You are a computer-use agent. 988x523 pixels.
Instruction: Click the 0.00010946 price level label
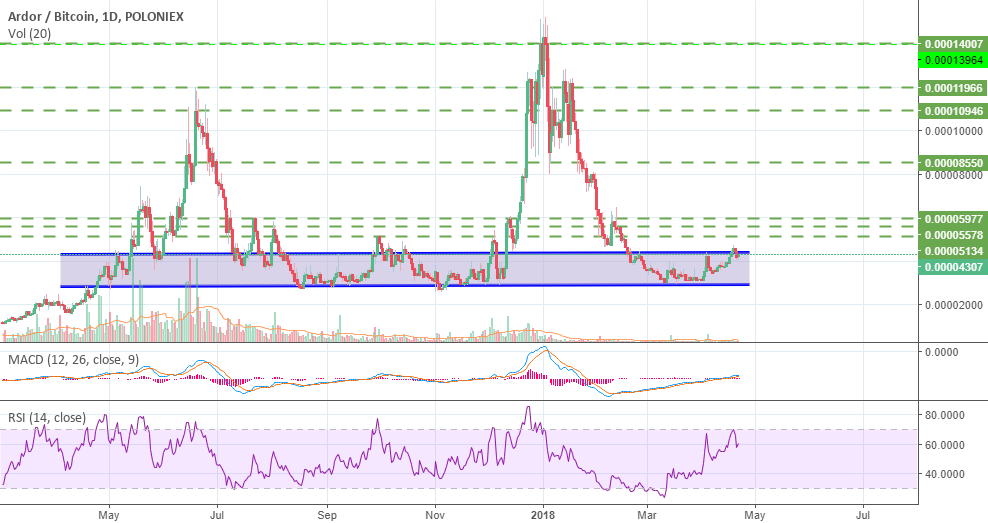(953, 111)
